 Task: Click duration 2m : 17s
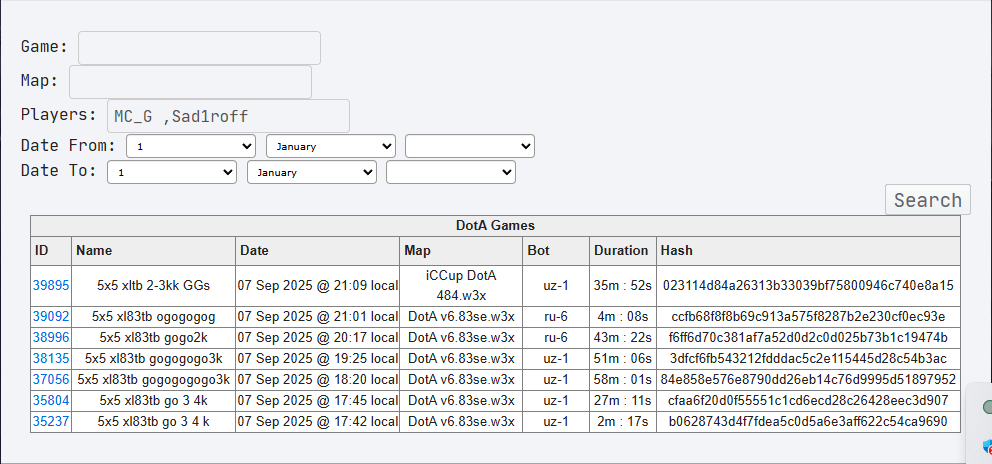coord(623,422)
